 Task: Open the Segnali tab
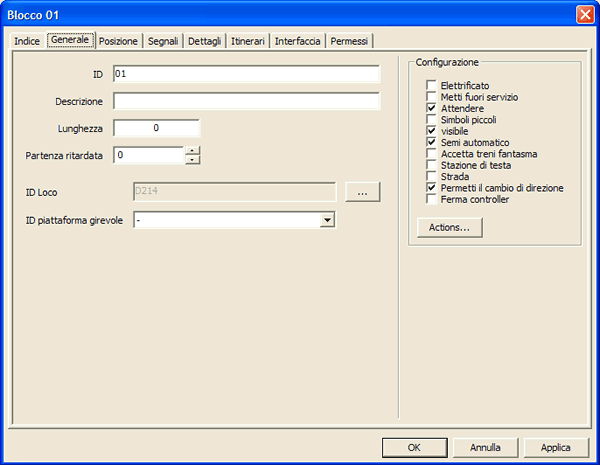pos(163,41)
